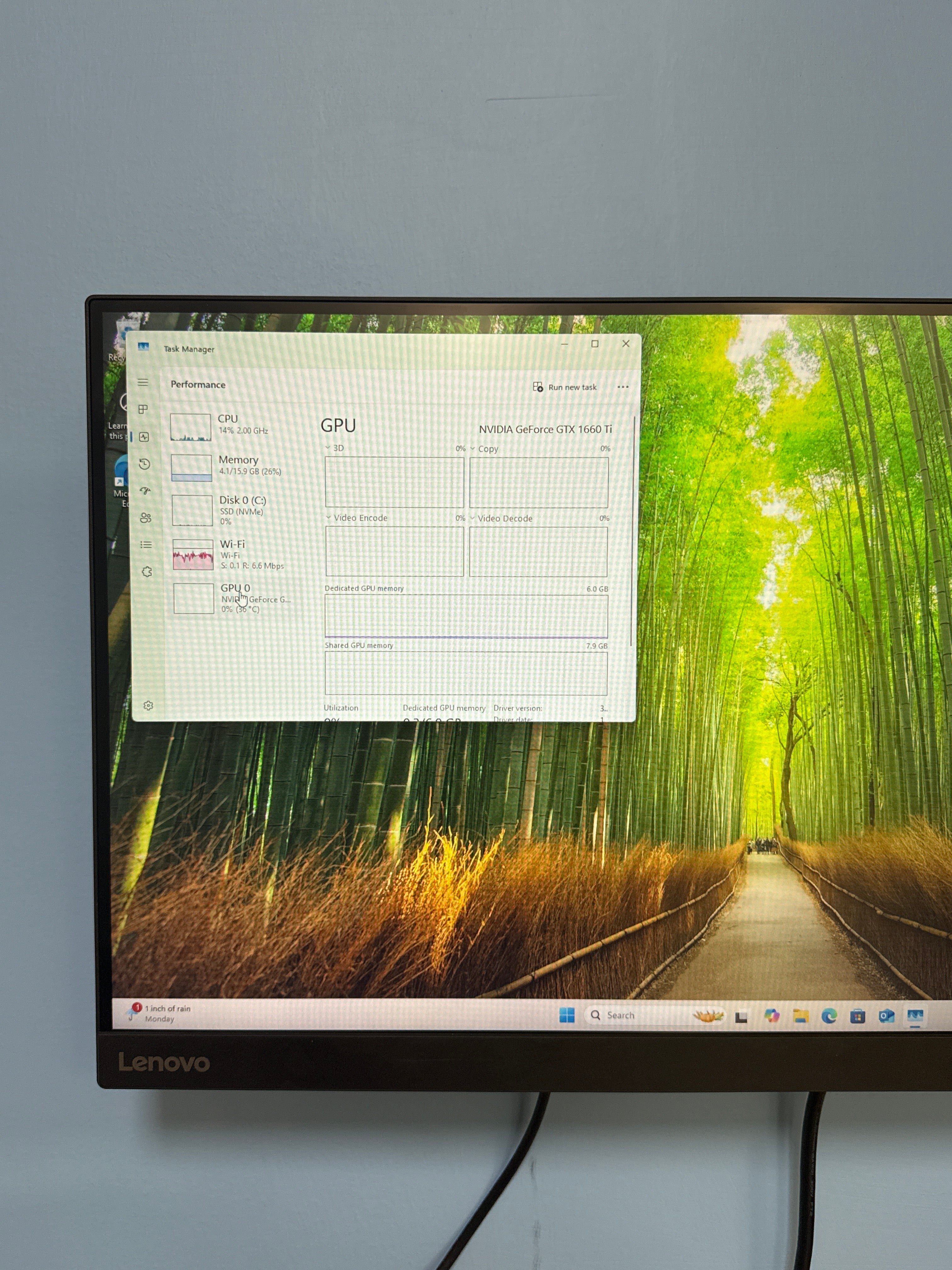The width and height of the screenshot is (952, 1270).
Task: Click the Run new task button
Action: [565, 387]
